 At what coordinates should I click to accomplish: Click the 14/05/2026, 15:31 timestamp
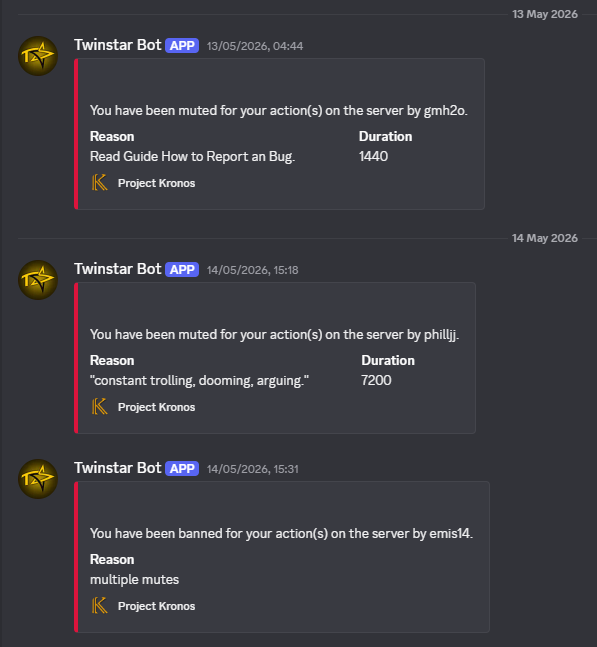252,469
